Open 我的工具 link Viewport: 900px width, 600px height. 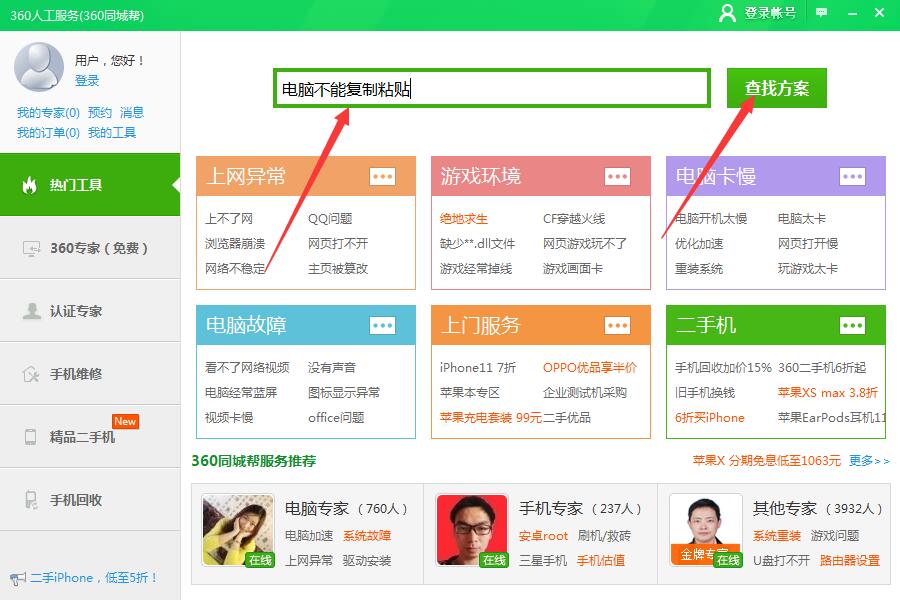112,133
